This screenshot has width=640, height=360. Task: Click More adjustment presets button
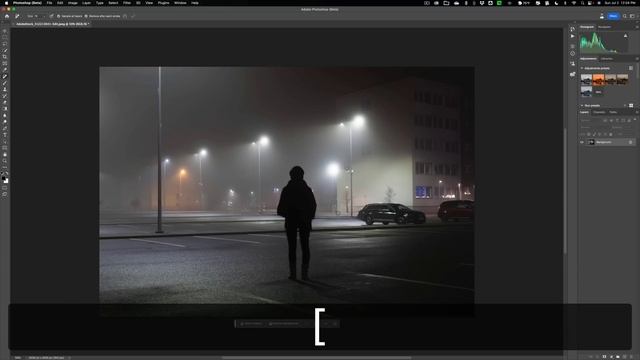pos(598,92)
